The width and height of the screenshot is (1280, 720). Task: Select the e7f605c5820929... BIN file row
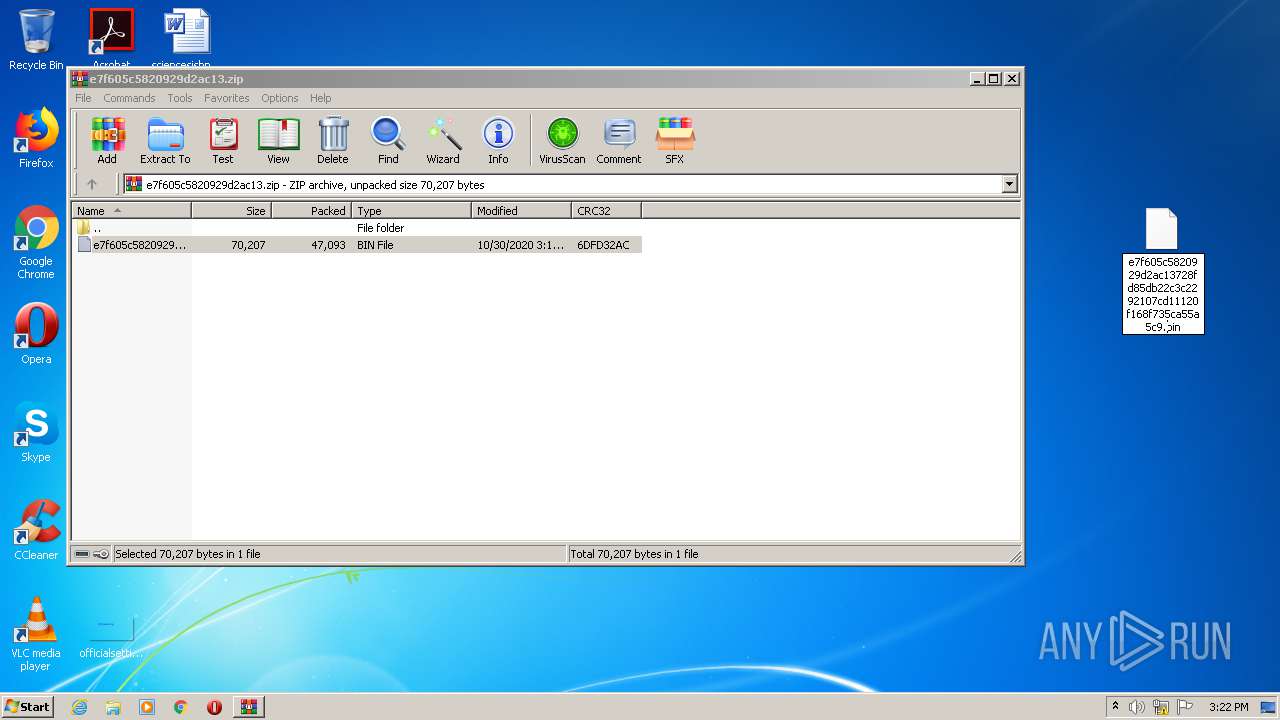pyautogui.click(x=357, y=245)
